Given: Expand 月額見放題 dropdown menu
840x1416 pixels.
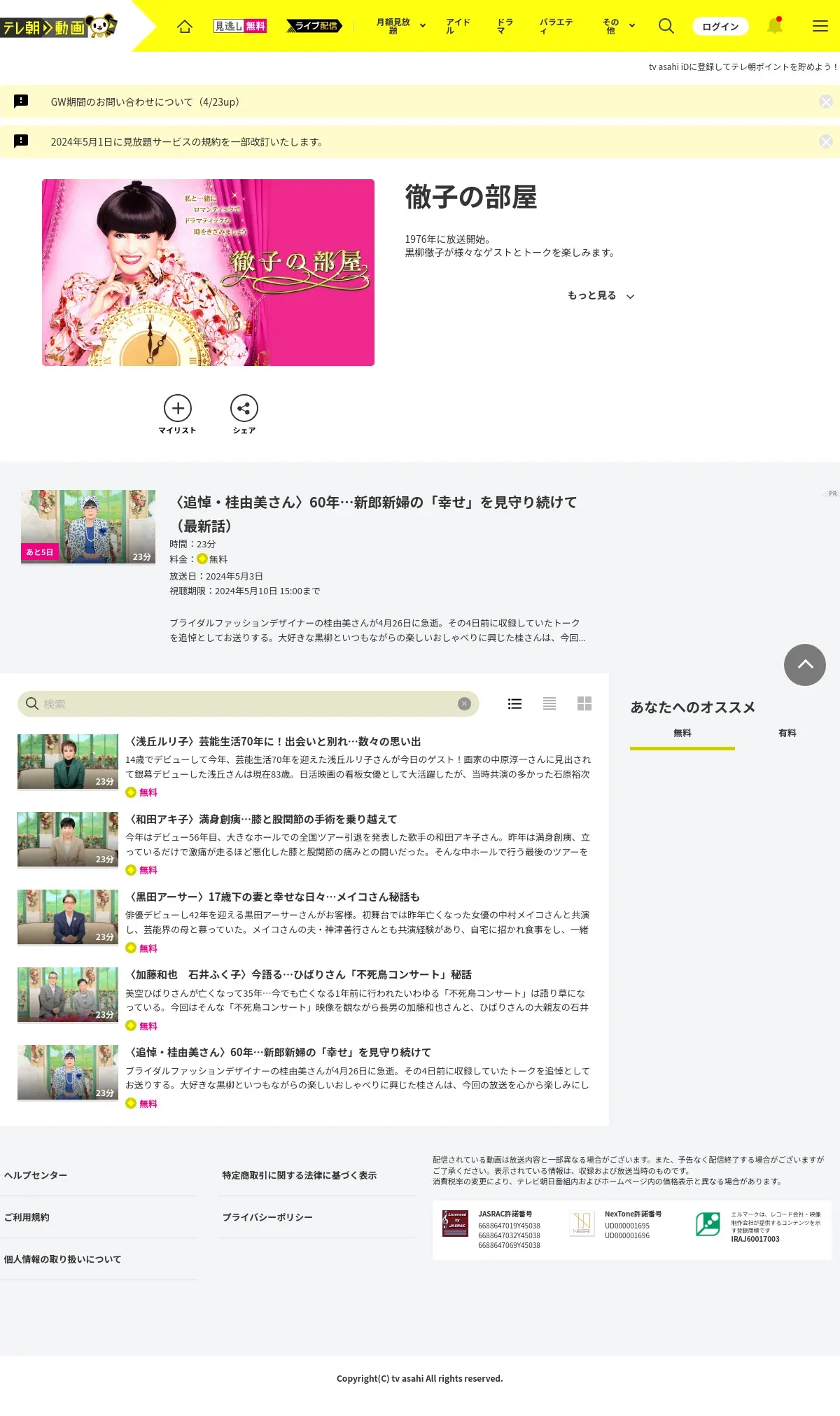Looking at the screenshot, I should coord(401,26).
